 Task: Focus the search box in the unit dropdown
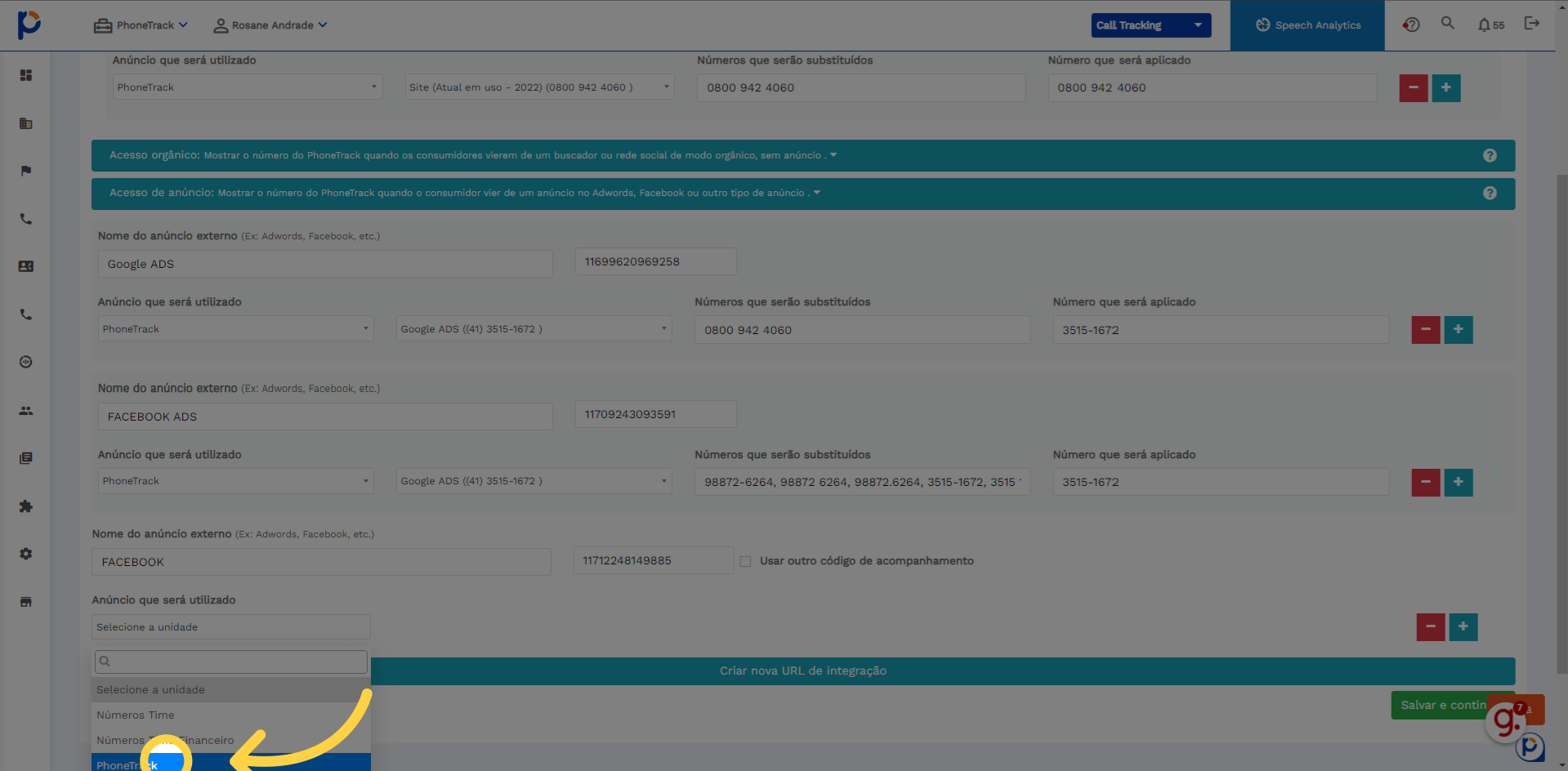click(x=231, y=662)
